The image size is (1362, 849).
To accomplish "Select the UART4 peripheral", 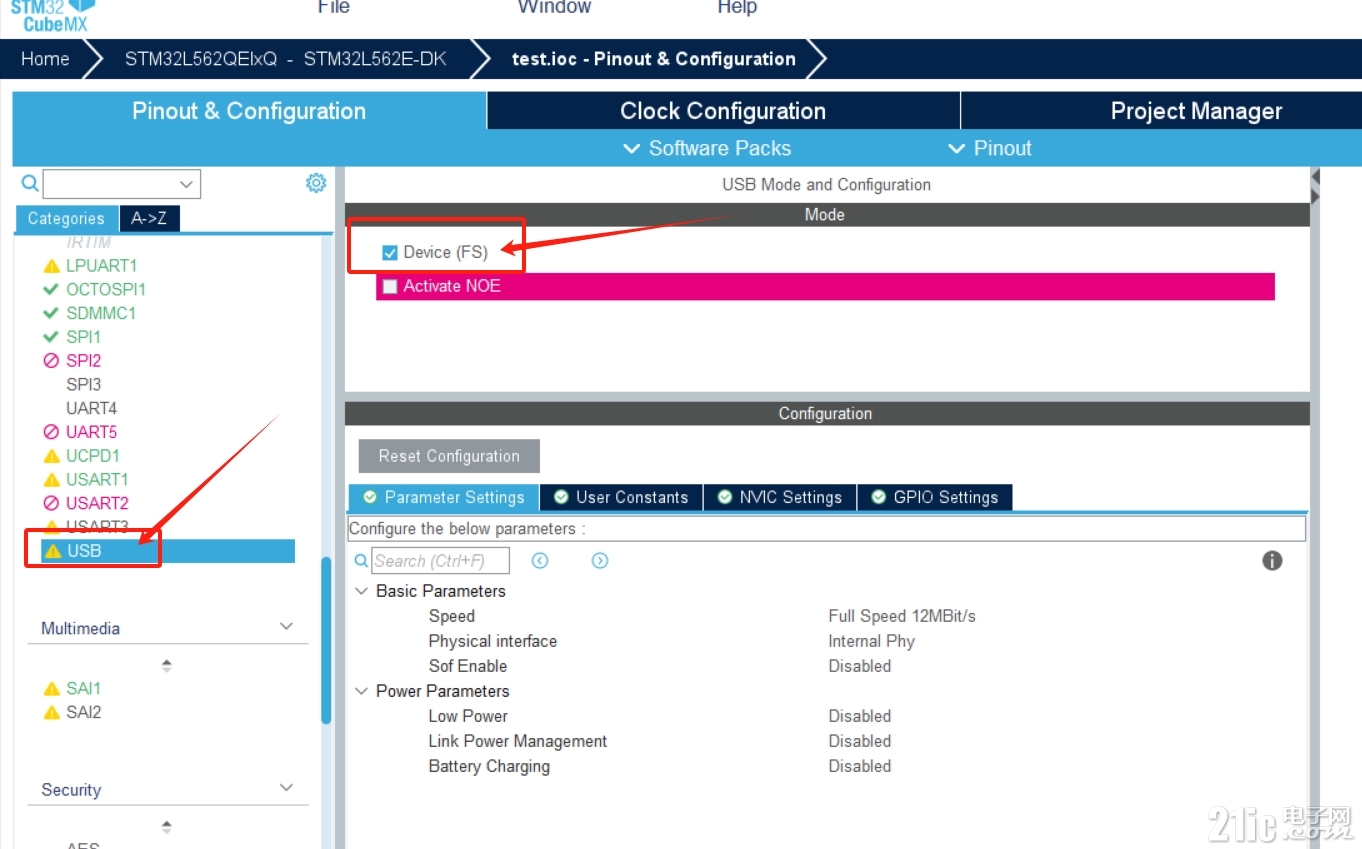I will 91,408.
